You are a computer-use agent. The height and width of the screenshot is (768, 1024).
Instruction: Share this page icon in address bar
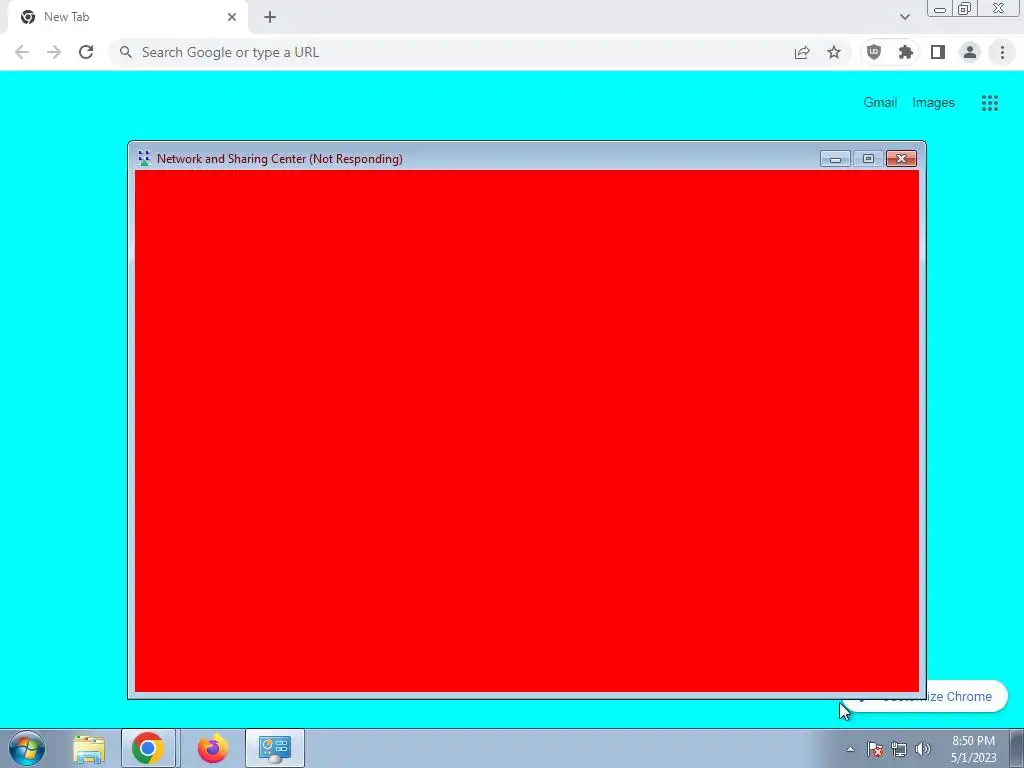coord(802,52)
